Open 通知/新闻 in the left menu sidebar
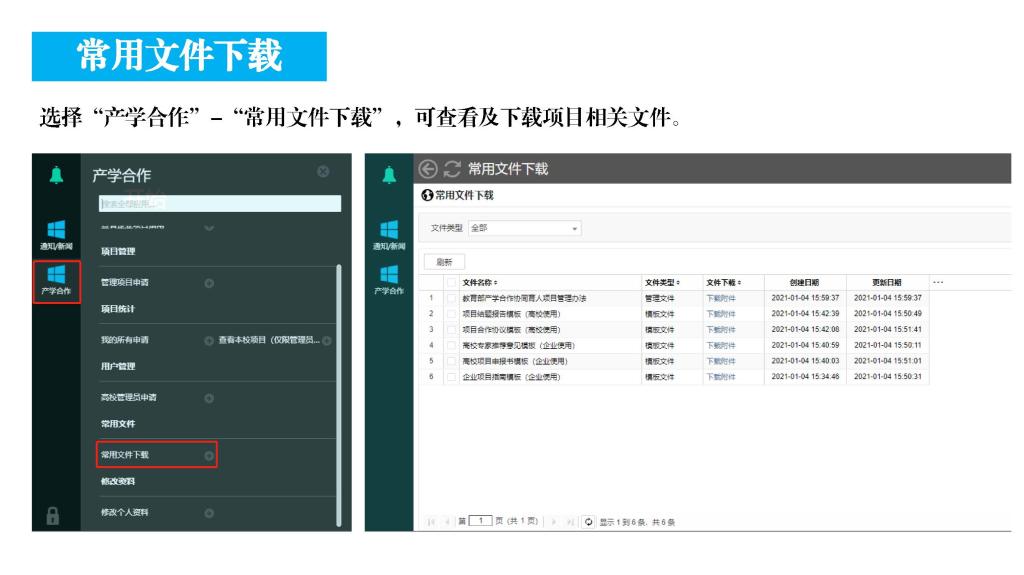1024x575 pixels. 55,233
